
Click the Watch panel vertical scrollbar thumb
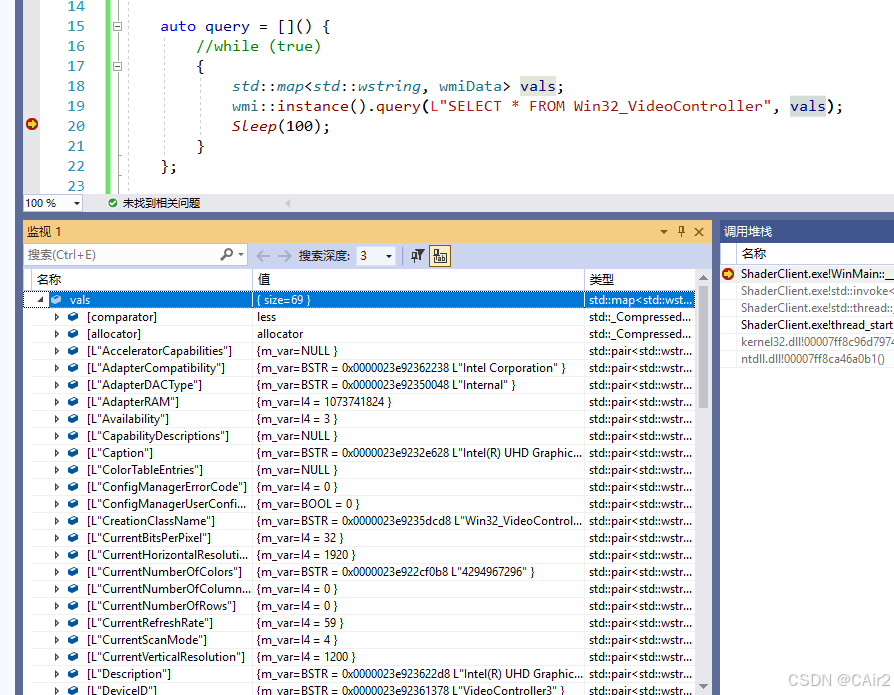pyautogui.click(x=704, y=347)
